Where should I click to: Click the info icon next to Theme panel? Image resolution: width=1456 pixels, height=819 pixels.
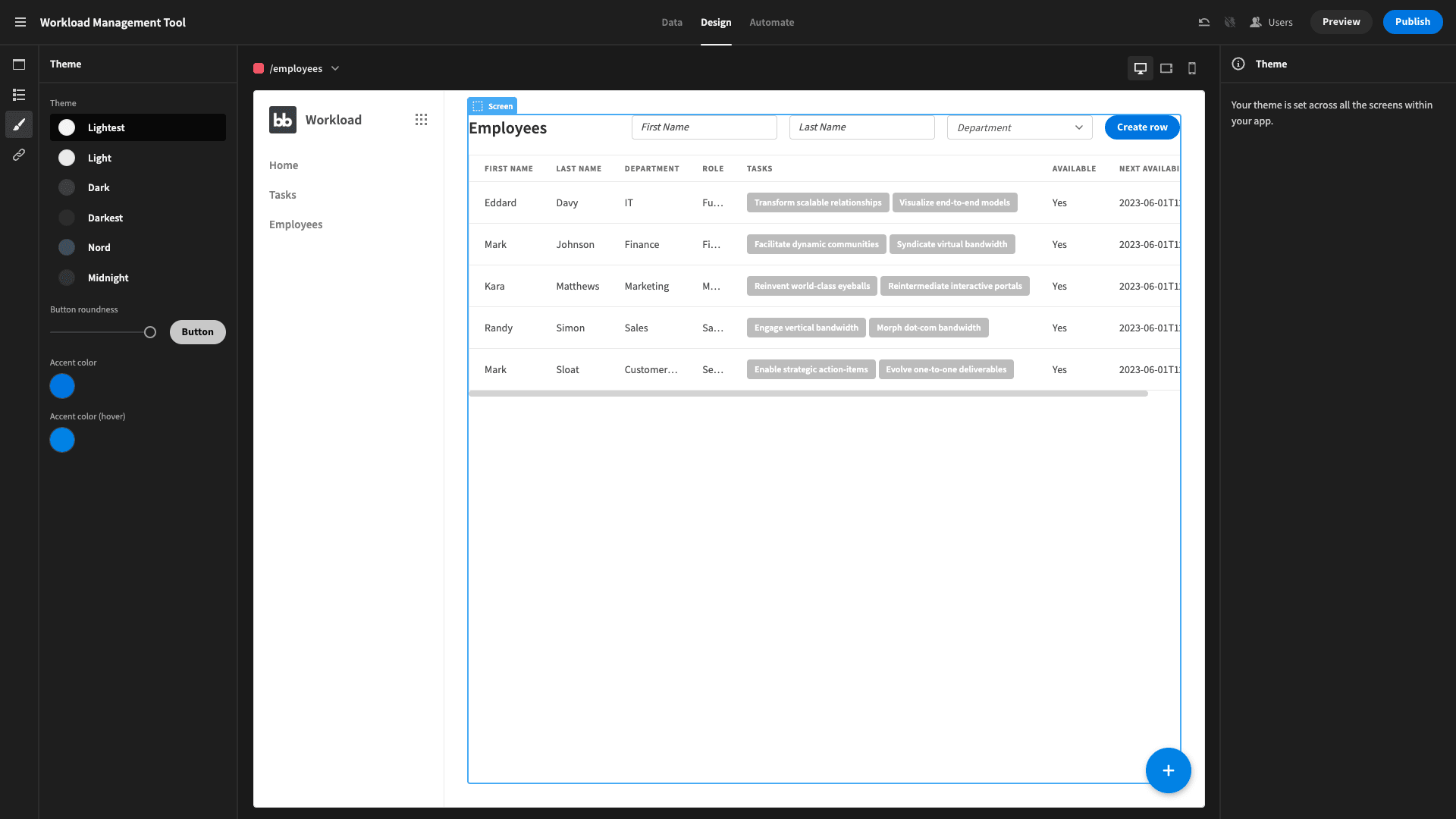[1238, 64]
